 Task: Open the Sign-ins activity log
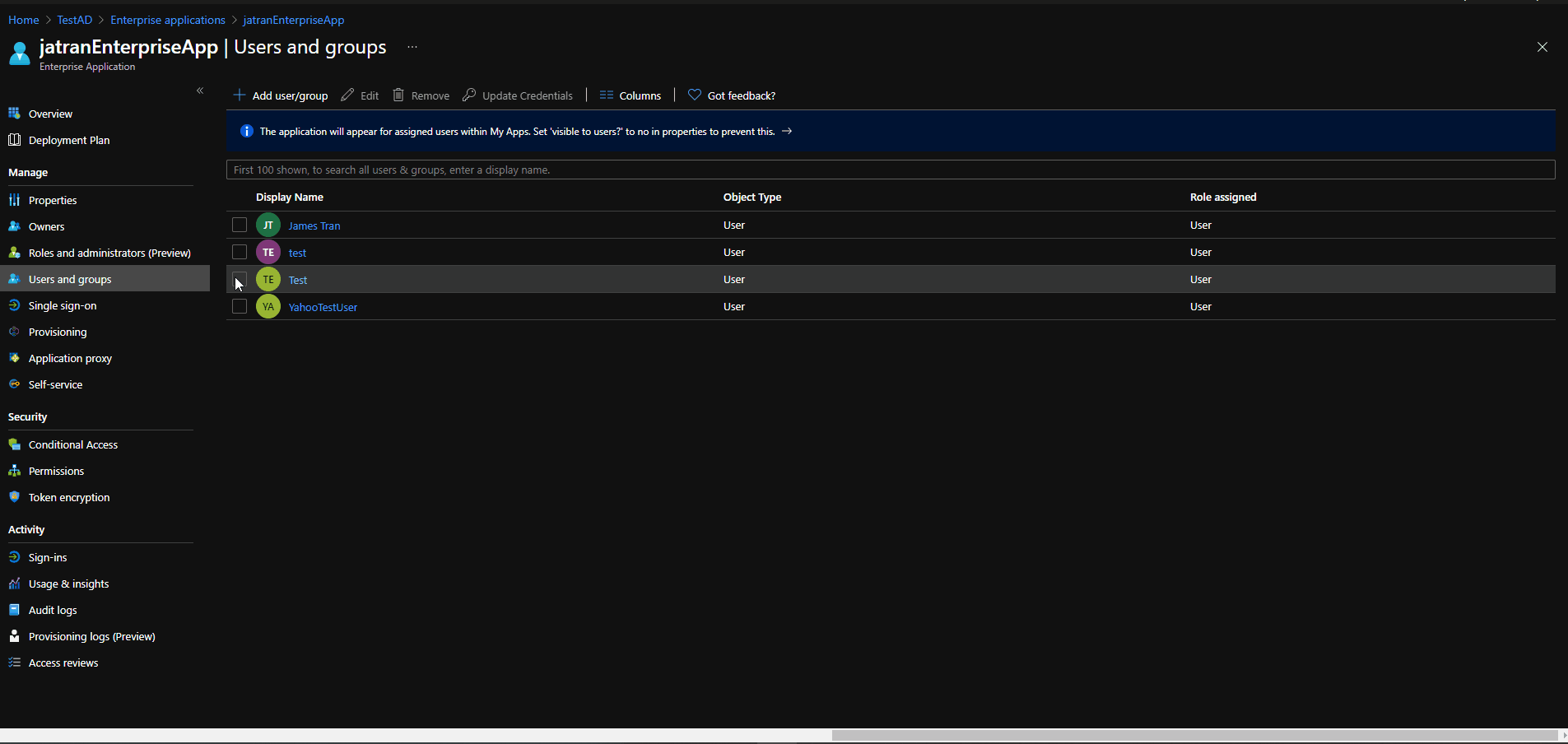tap(47, 556)
